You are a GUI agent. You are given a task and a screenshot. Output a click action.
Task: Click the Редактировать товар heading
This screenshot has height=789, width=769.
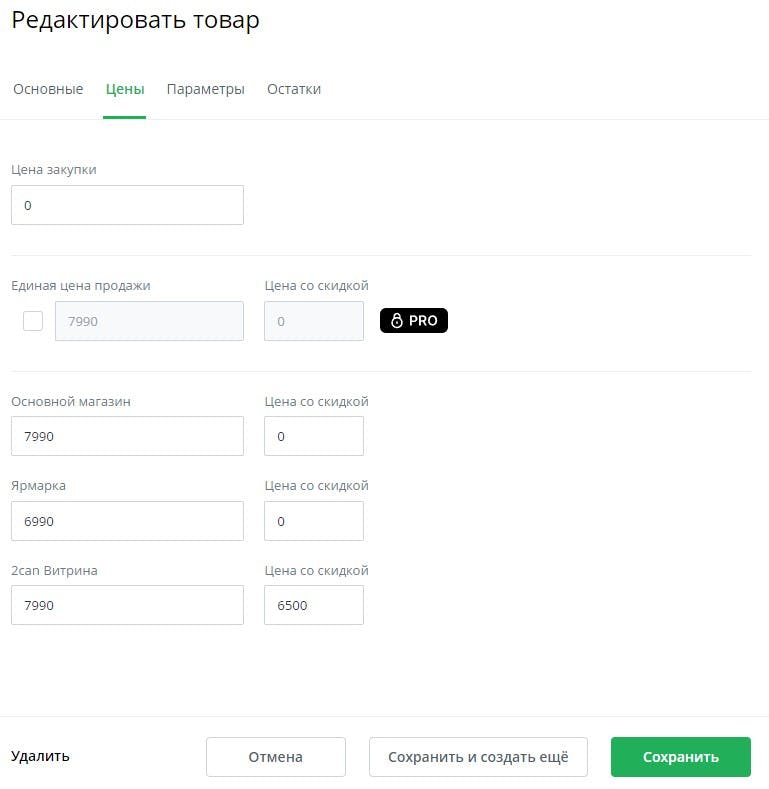135,20
